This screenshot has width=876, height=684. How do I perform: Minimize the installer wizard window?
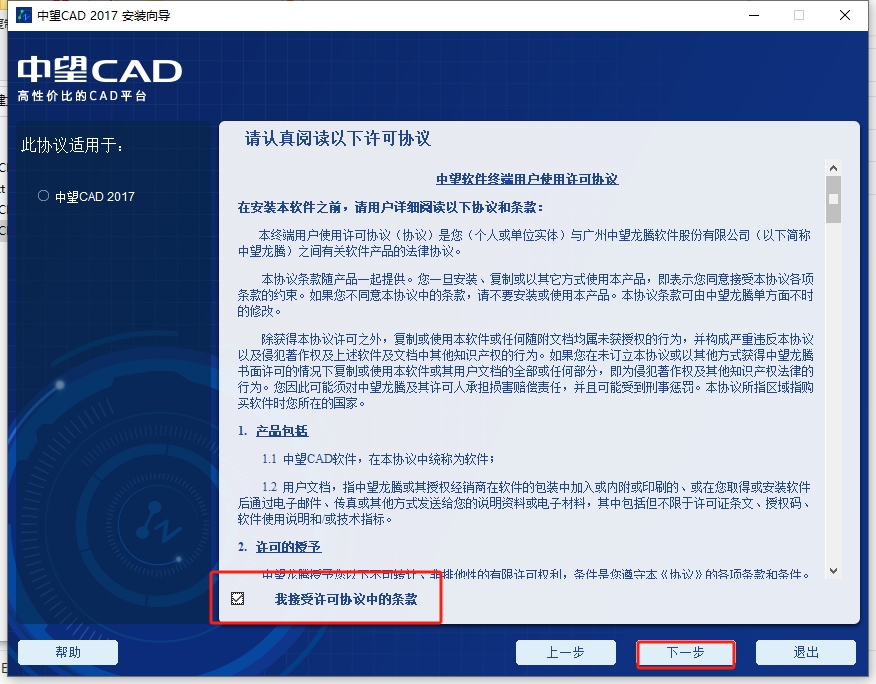[751, 15]
